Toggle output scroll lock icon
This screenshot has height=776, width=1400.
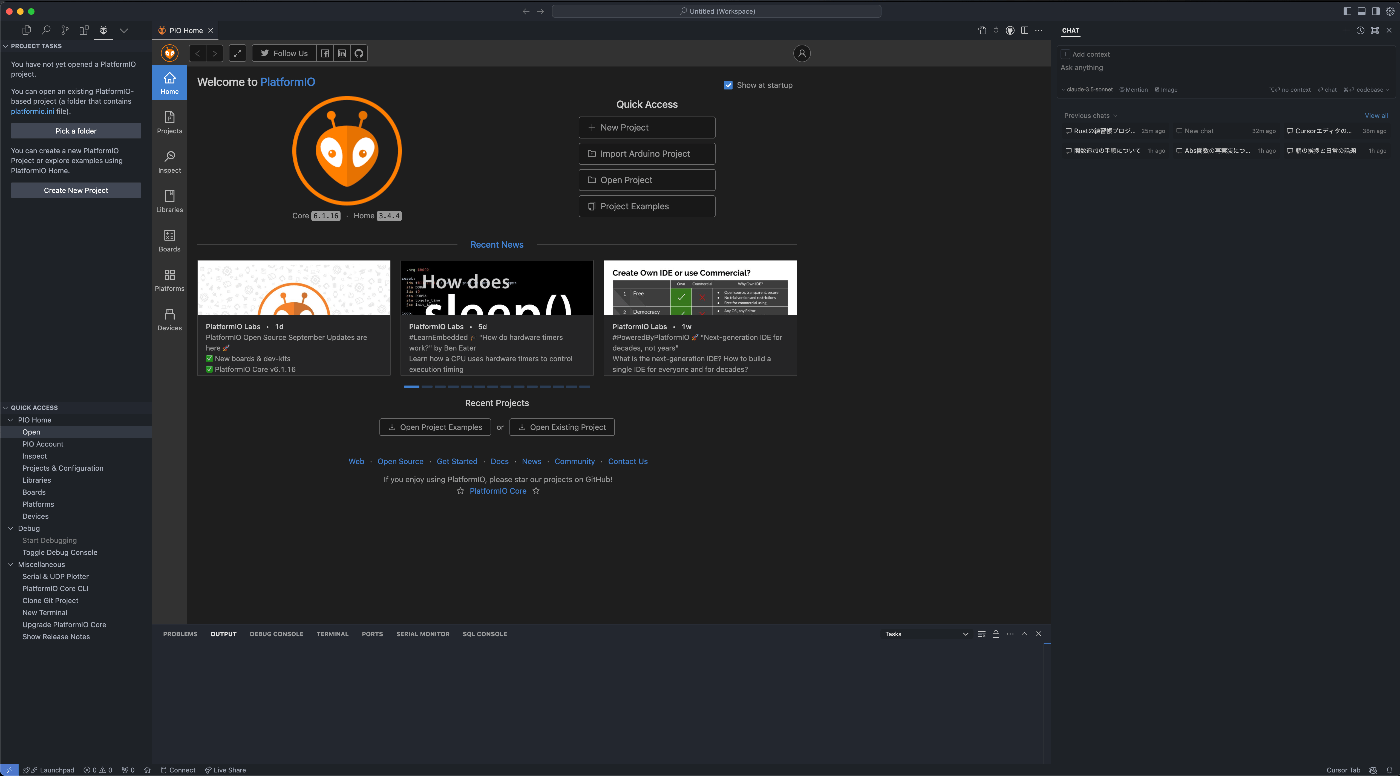pyautogui.click(x=996, y=634)
